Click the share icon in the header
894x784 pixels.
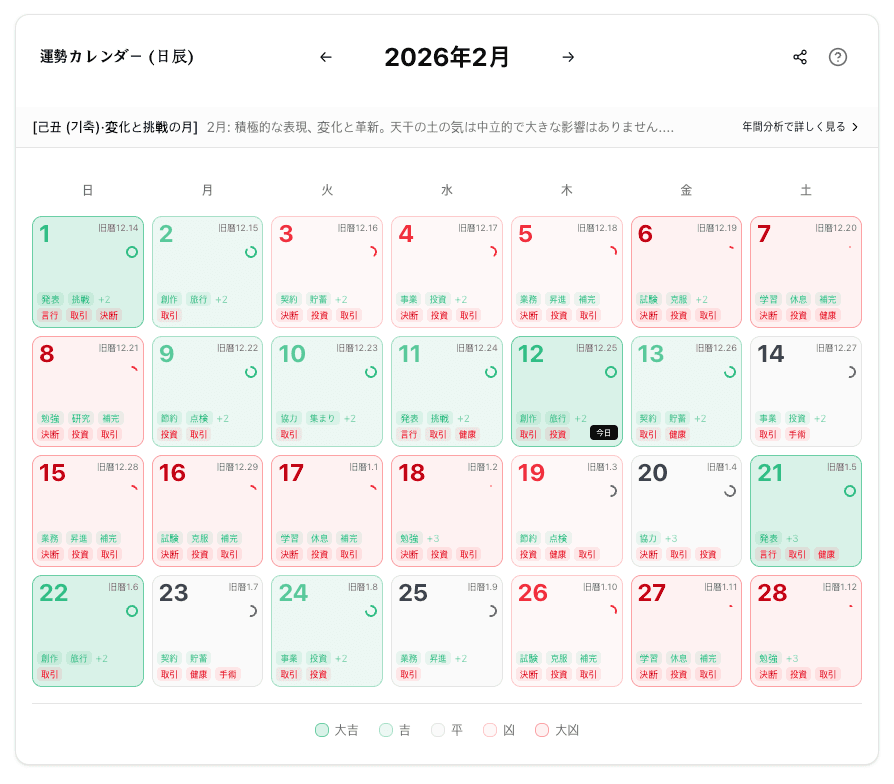click(800, 57)
